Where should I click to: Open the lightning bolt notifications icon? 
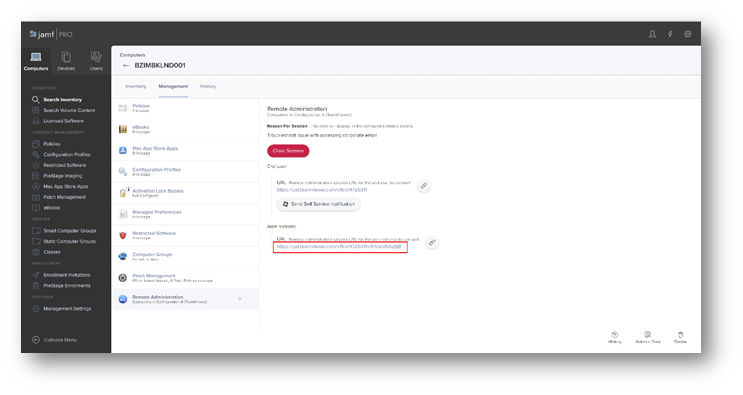(670, 34)
